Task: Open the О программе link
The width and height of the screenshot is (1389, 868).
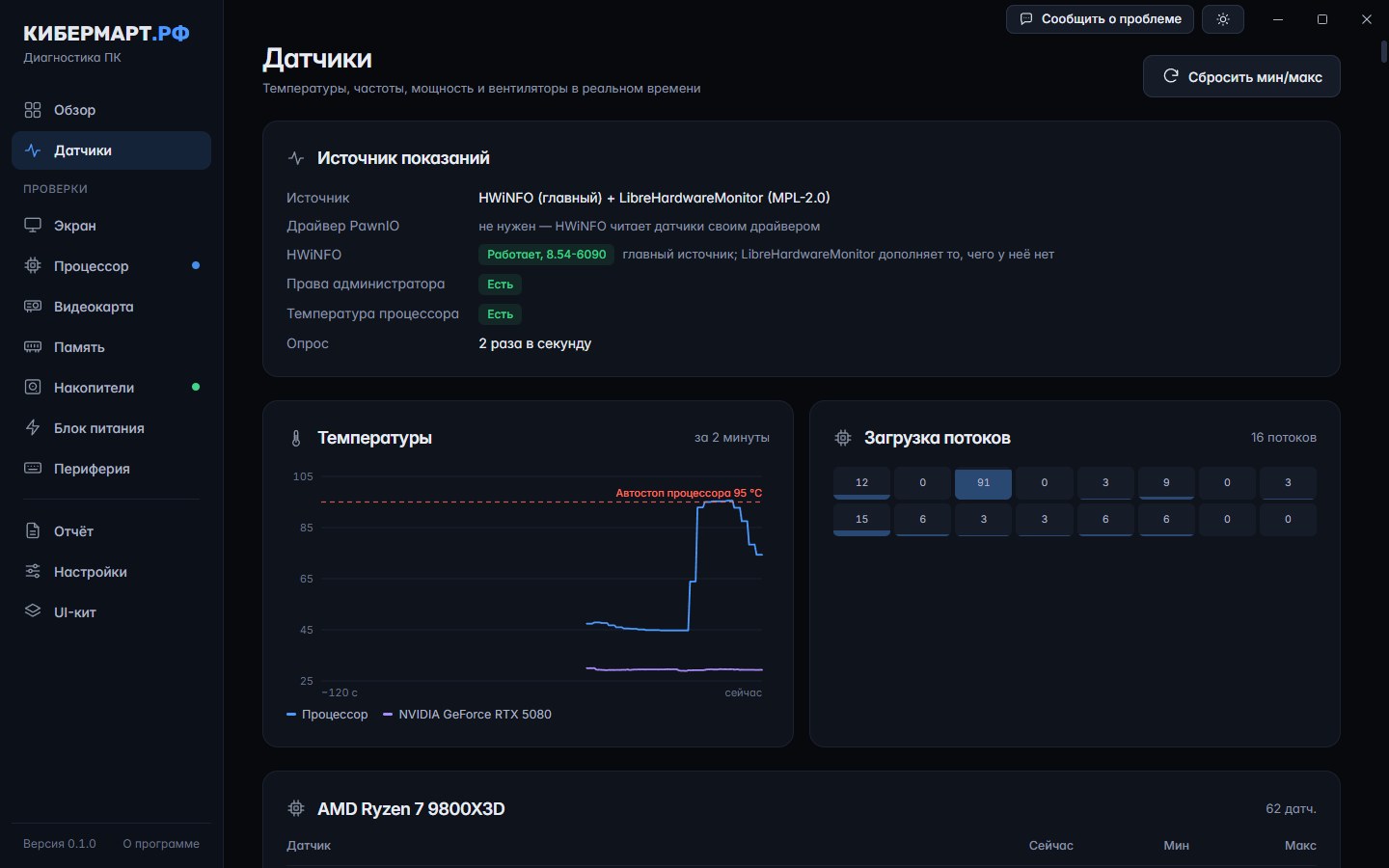Action: tap(161, 844)
